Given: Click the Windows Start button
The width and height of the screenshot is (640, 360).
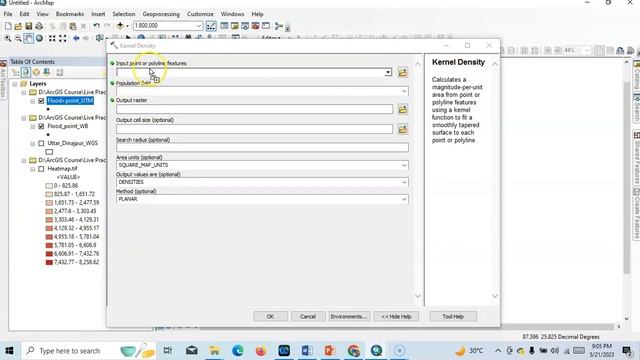Looking at the screenshot, I should (x=9, y=351).
